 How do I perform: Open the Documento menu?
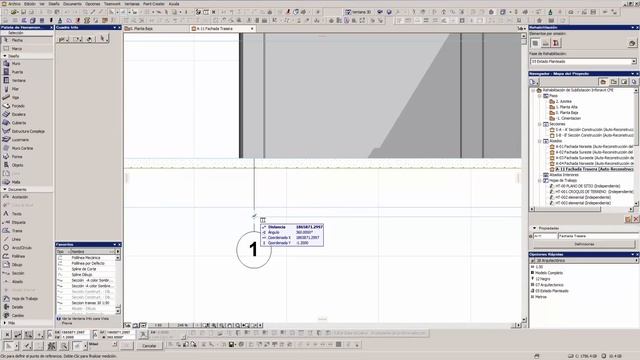72,4
